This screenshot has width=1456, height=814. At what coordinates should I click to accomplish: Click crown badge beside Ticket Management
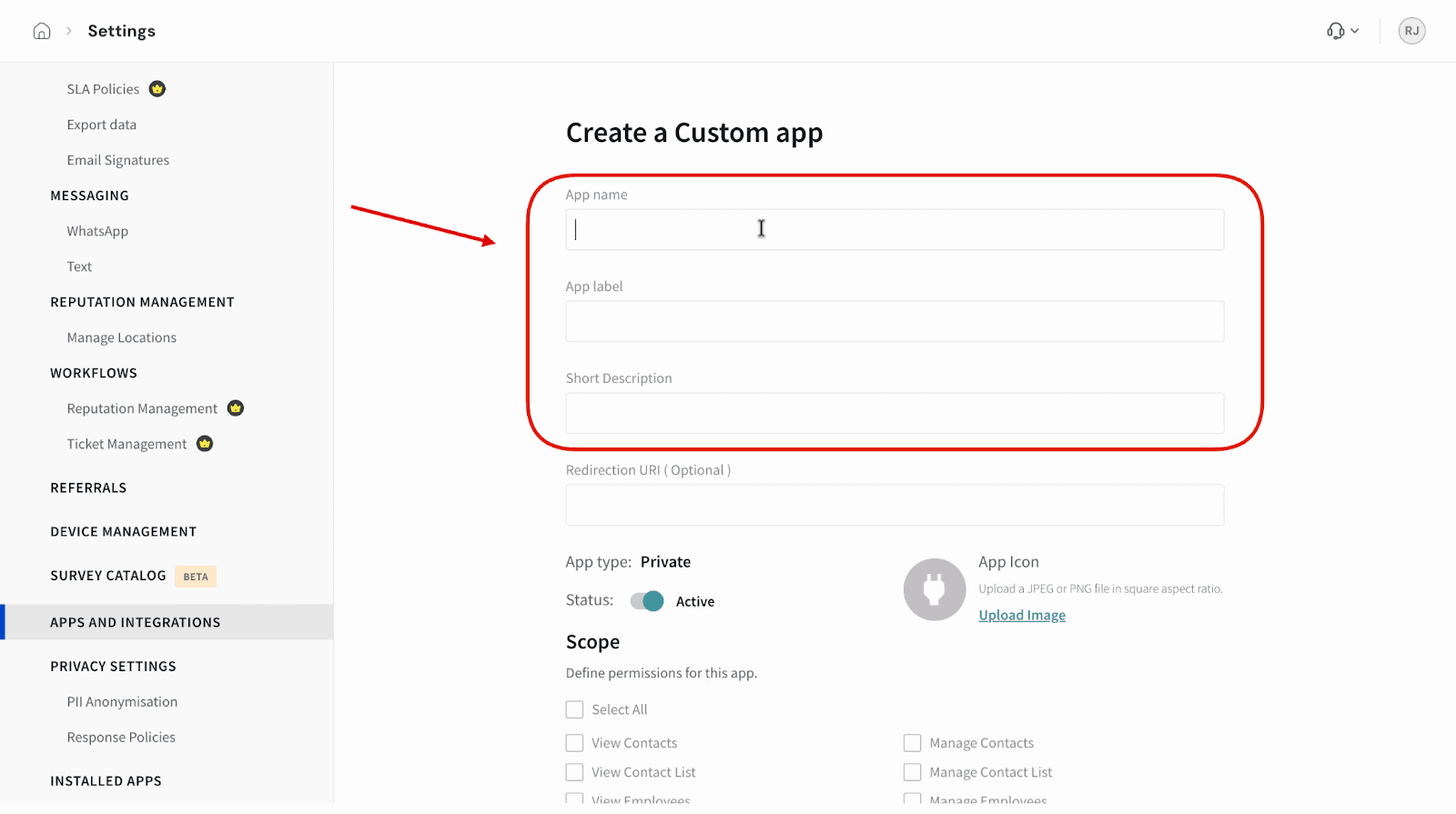click(x=205, y=443)
